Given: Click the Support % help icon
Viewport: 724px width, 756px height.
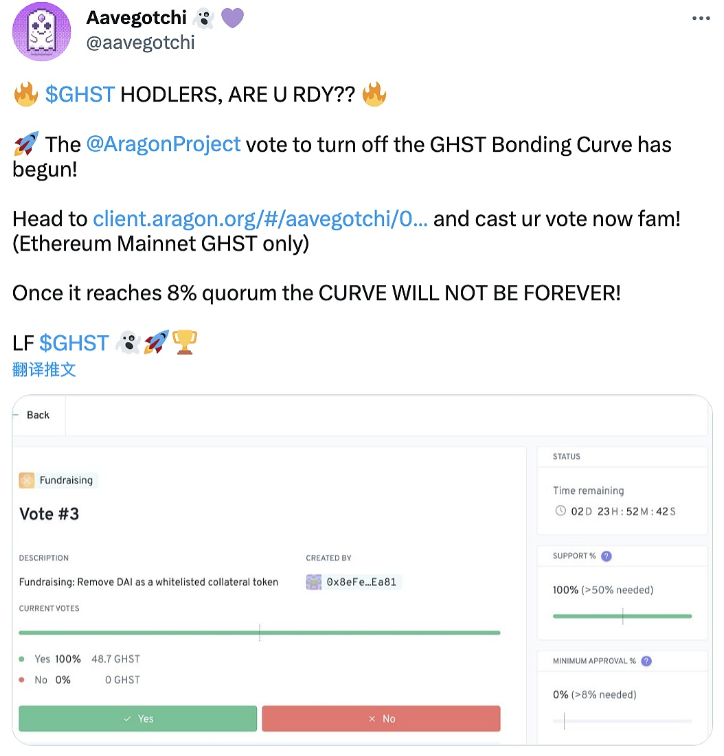Looking at the screenshot, I should 606,556.
